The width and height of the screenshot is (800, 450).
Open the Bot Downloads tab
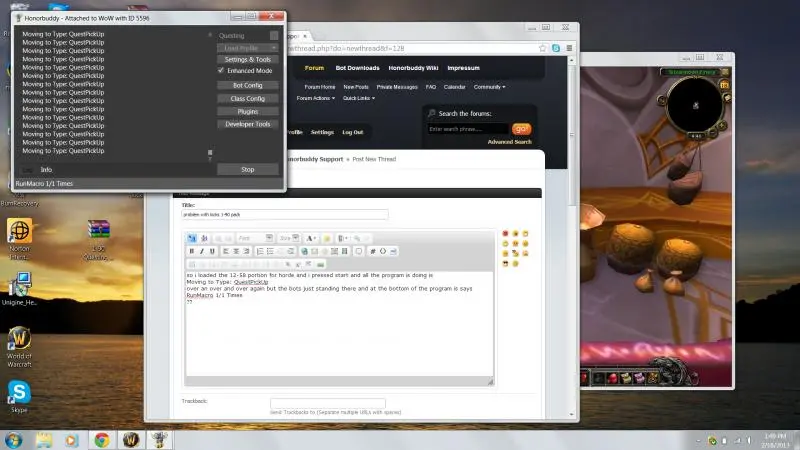pos(357,68)
